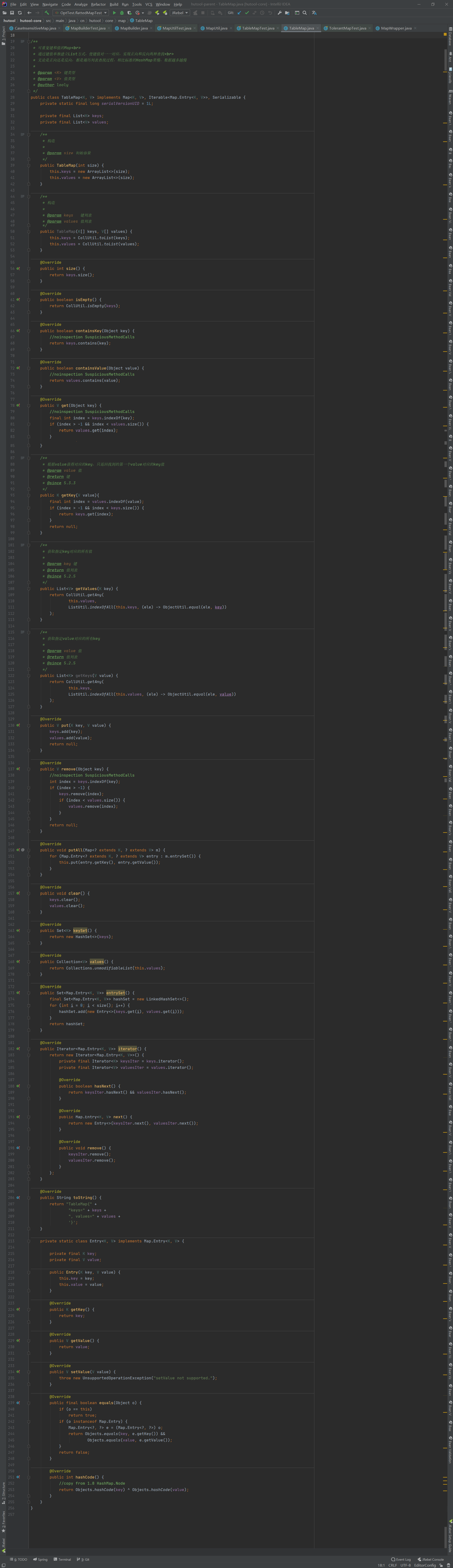Click override gutter icon beside containsKey method
453x1568 pixels.
pos(18,331)
